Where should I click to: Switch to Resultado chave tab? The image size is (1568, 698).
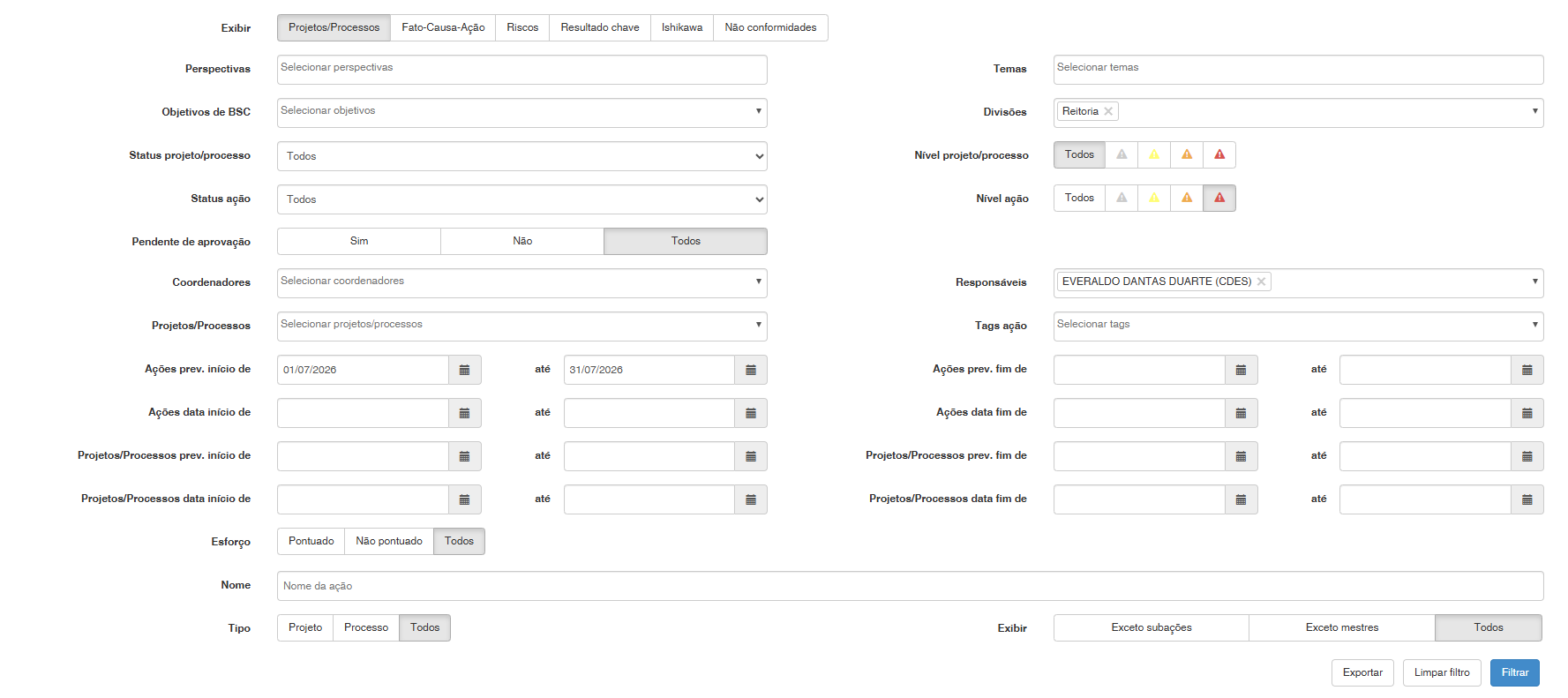click(x=600, y=27)
